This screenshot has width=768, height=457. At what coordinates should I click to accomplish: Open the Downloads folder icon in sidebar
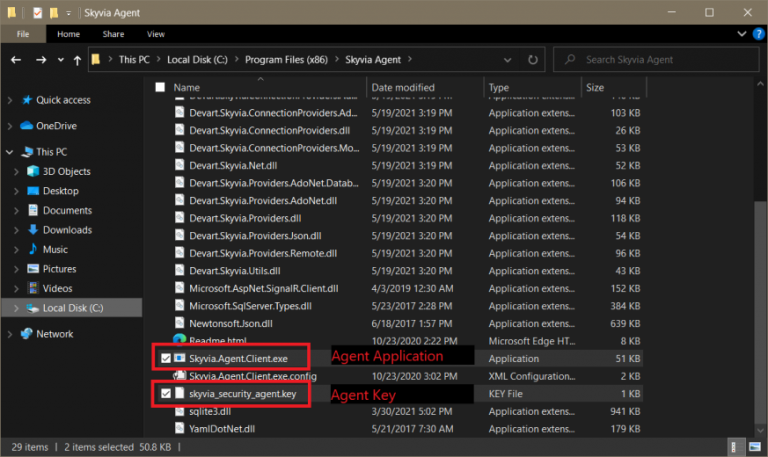(x=33, y=230)
